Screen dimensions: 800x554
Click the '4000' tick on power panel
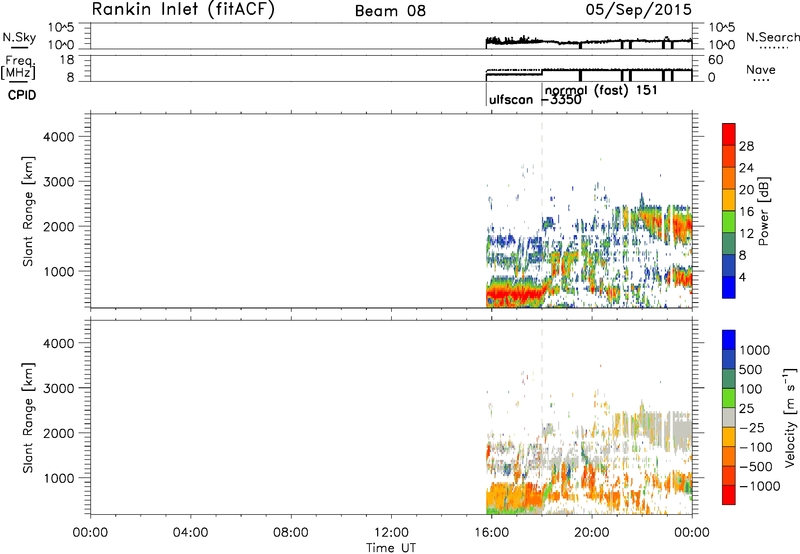(x=59, y=137)
